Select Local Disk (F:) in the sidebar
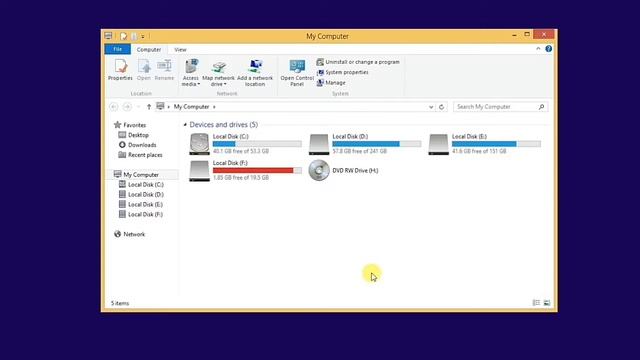Screen dimensions: 640x360 coord(141,214)
